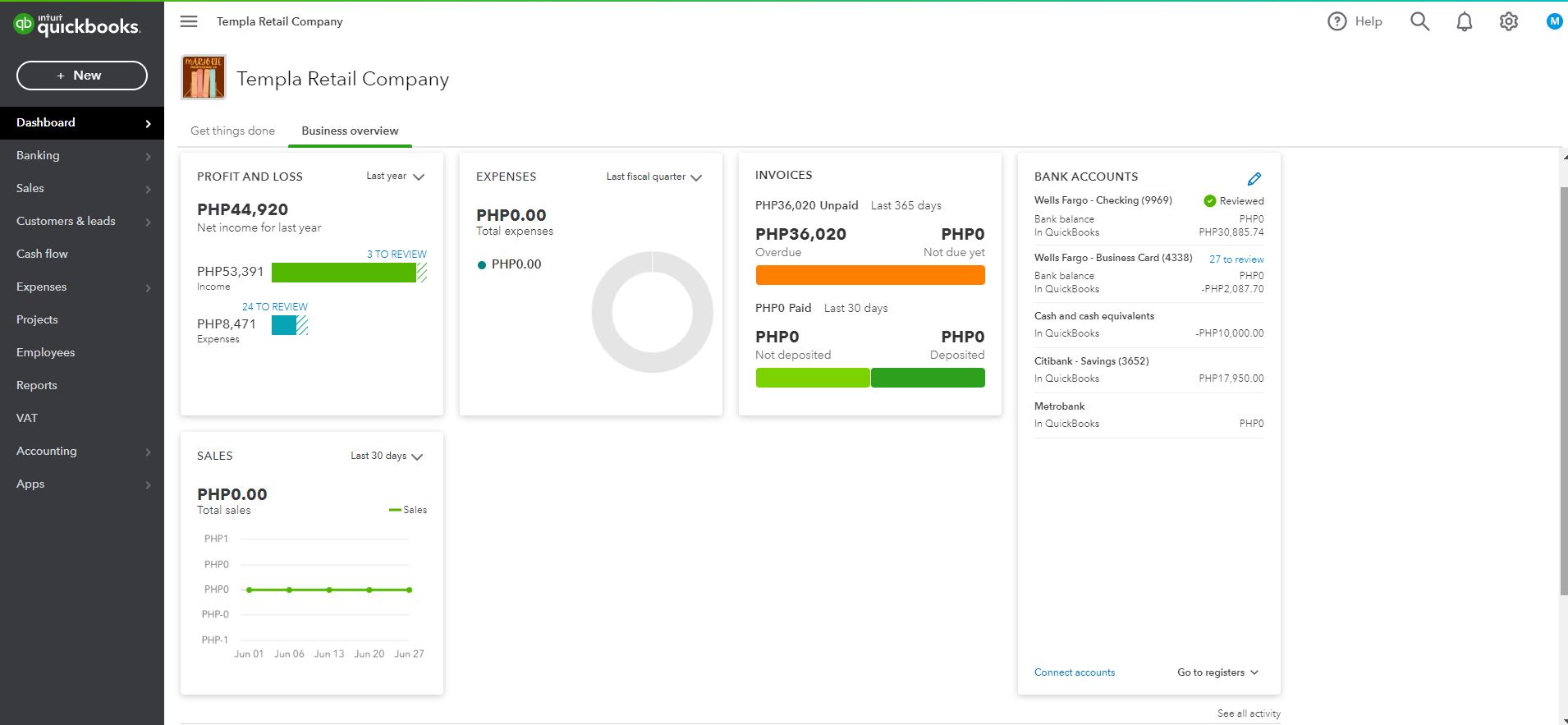Open the Sales 'Last 30 days' dropdown

(x=386, y=457)
